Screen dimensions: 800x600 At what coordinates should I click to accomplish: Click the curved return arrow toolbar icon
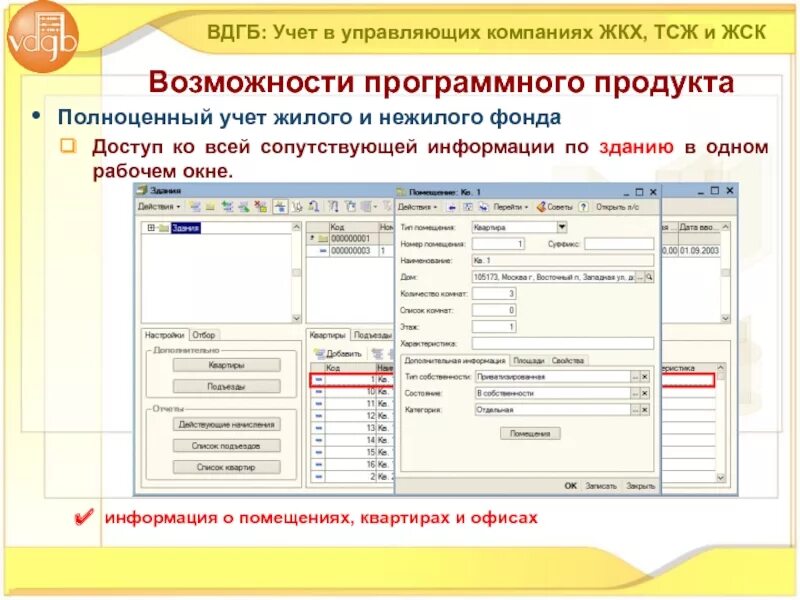click(x=314, y=207)
